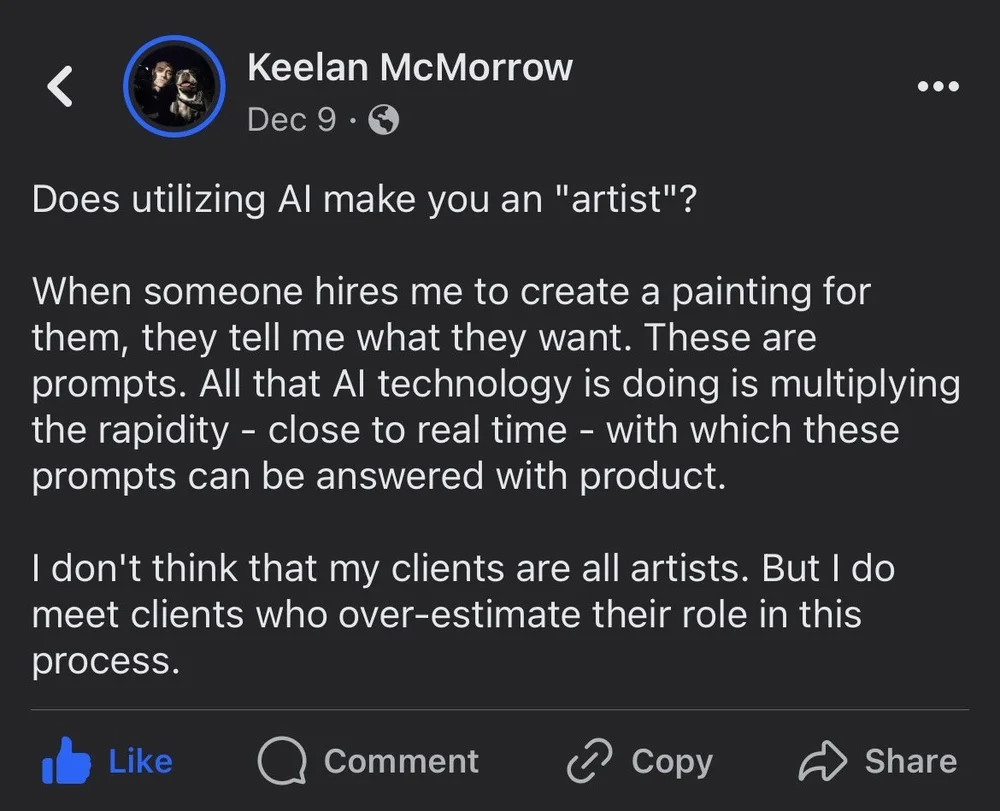Click the chain link copy icon
The width and height of the screenshot is (1000, 811).
click(x=587, y=762)
